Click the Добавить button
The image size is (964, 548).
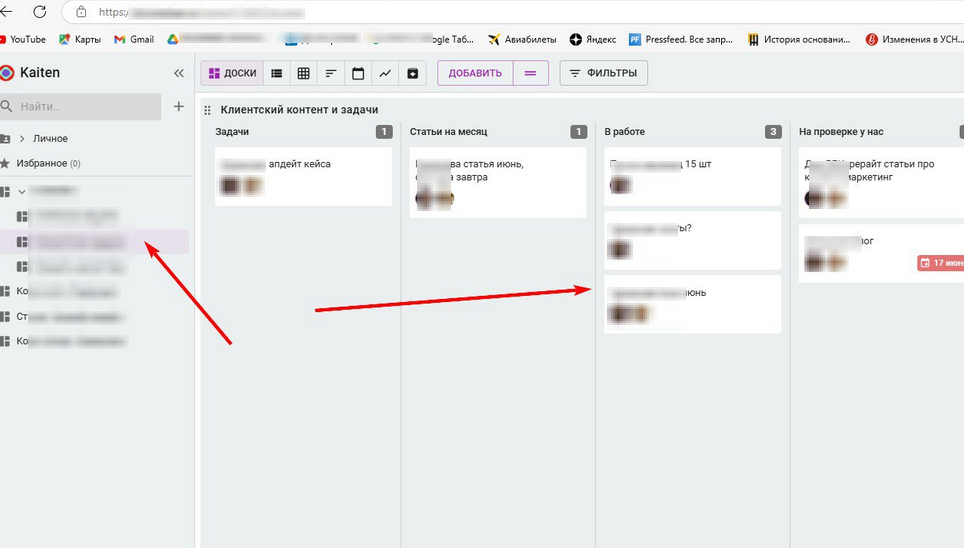coord(475,73)
